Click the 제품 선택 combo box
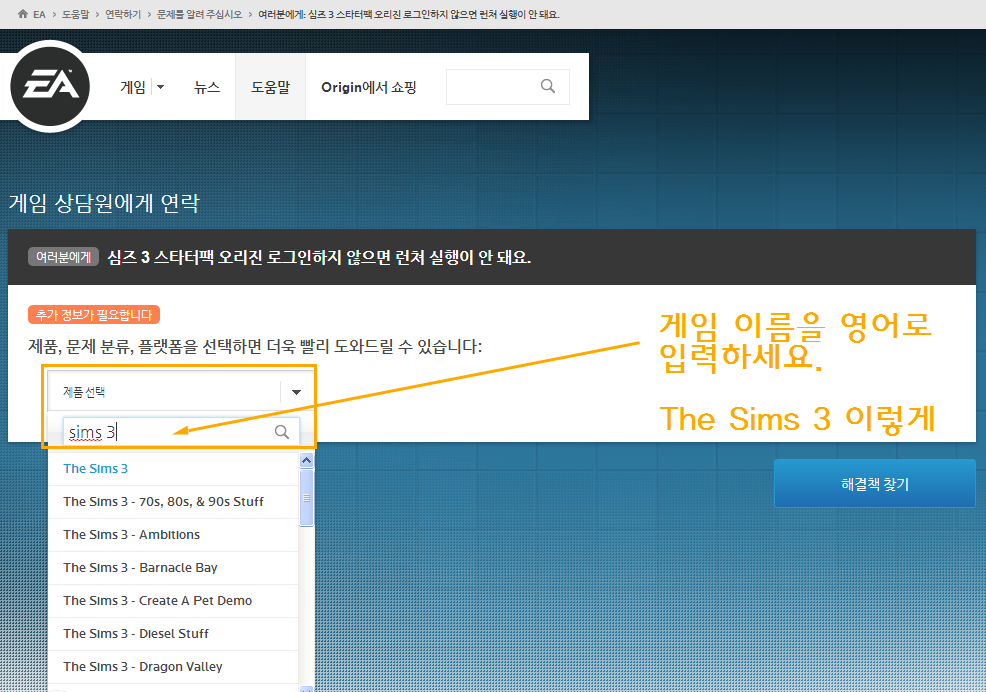Image resolution: width=986 pixels, height=692 pixels. 180,392
